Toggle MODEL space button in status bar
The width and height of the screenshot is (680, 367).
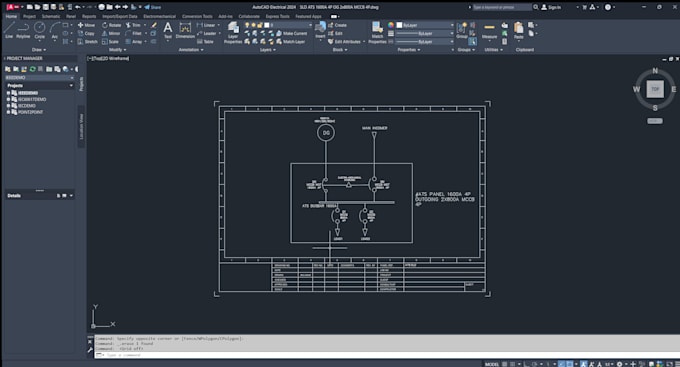tap(492, 364)
